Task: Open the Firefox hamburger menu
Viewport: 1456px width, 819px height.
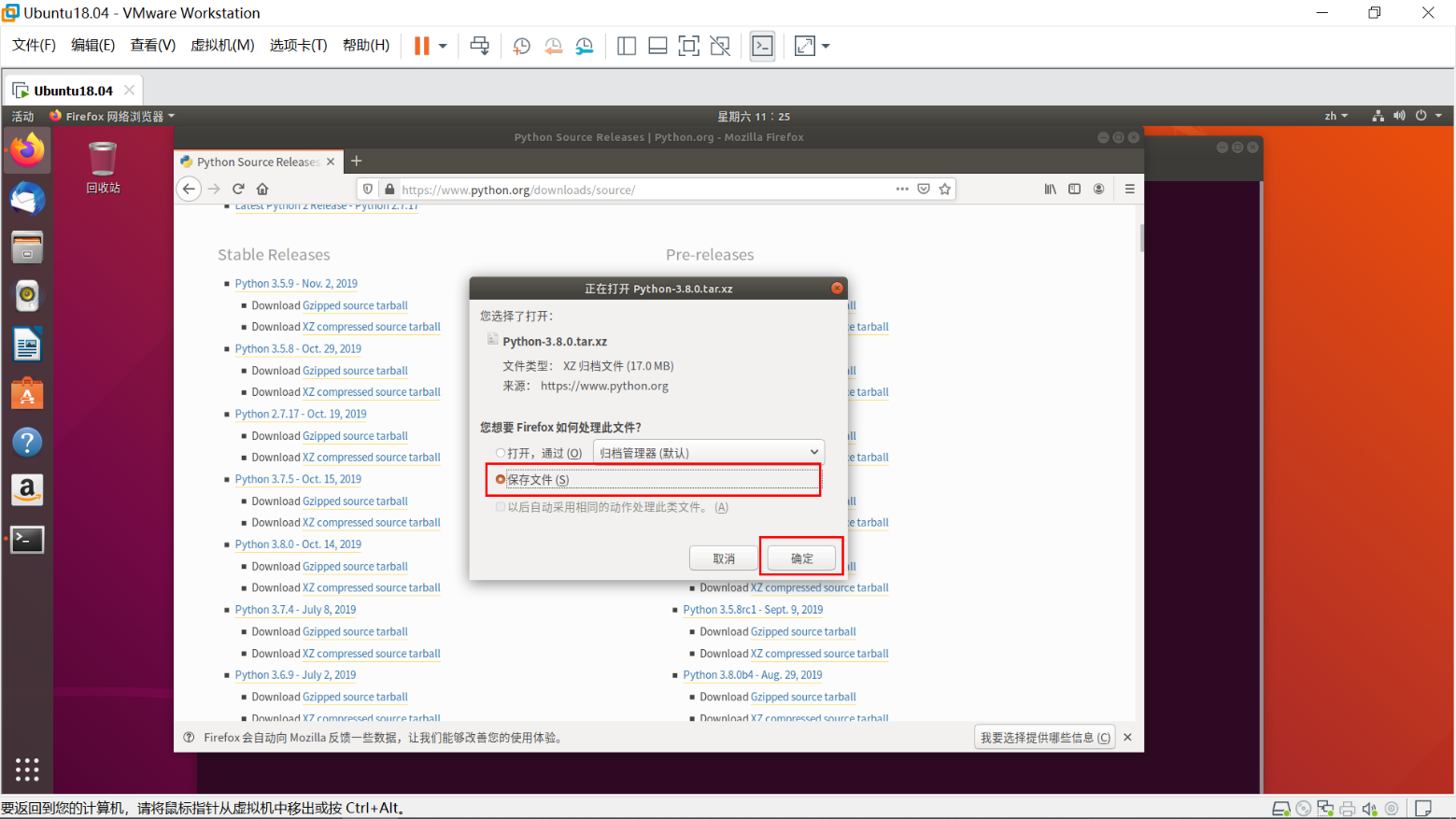Action: pos(1130,189)
